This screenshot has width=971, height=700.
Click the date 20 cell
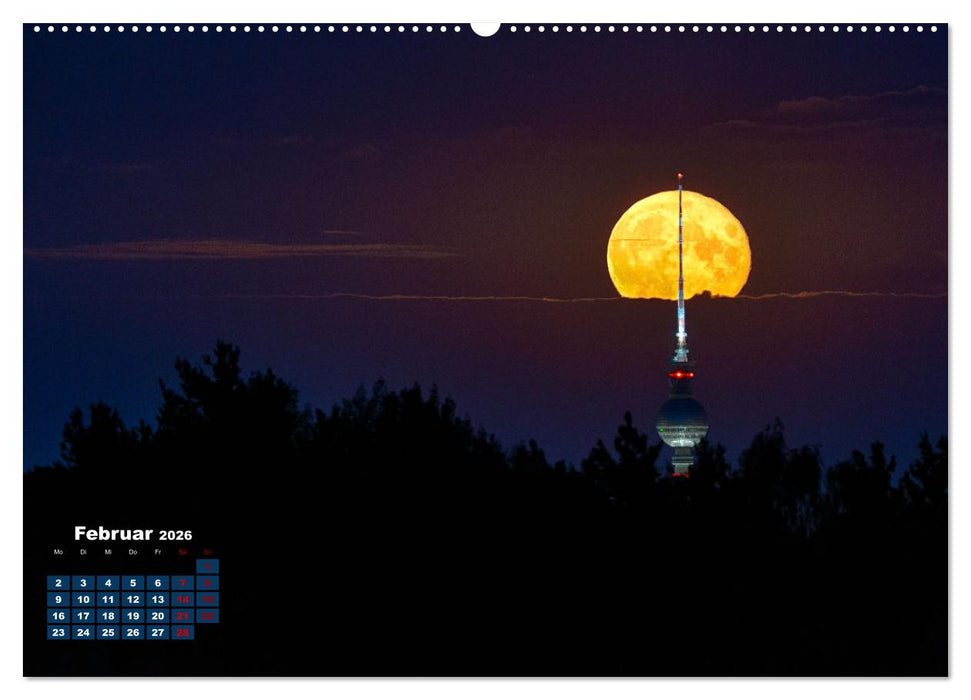(x=158, y=616)
